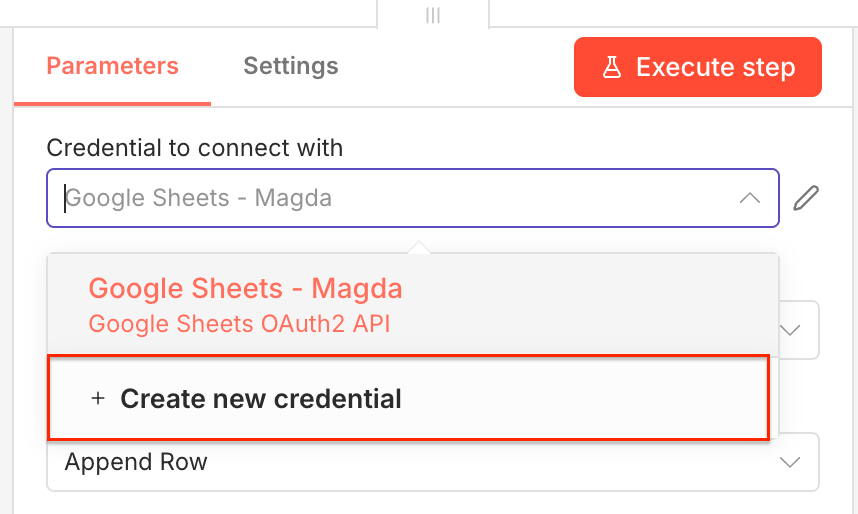Expand the Append Row operation chevron
This screenshot has height=514, width=858.
pos(790,462)
